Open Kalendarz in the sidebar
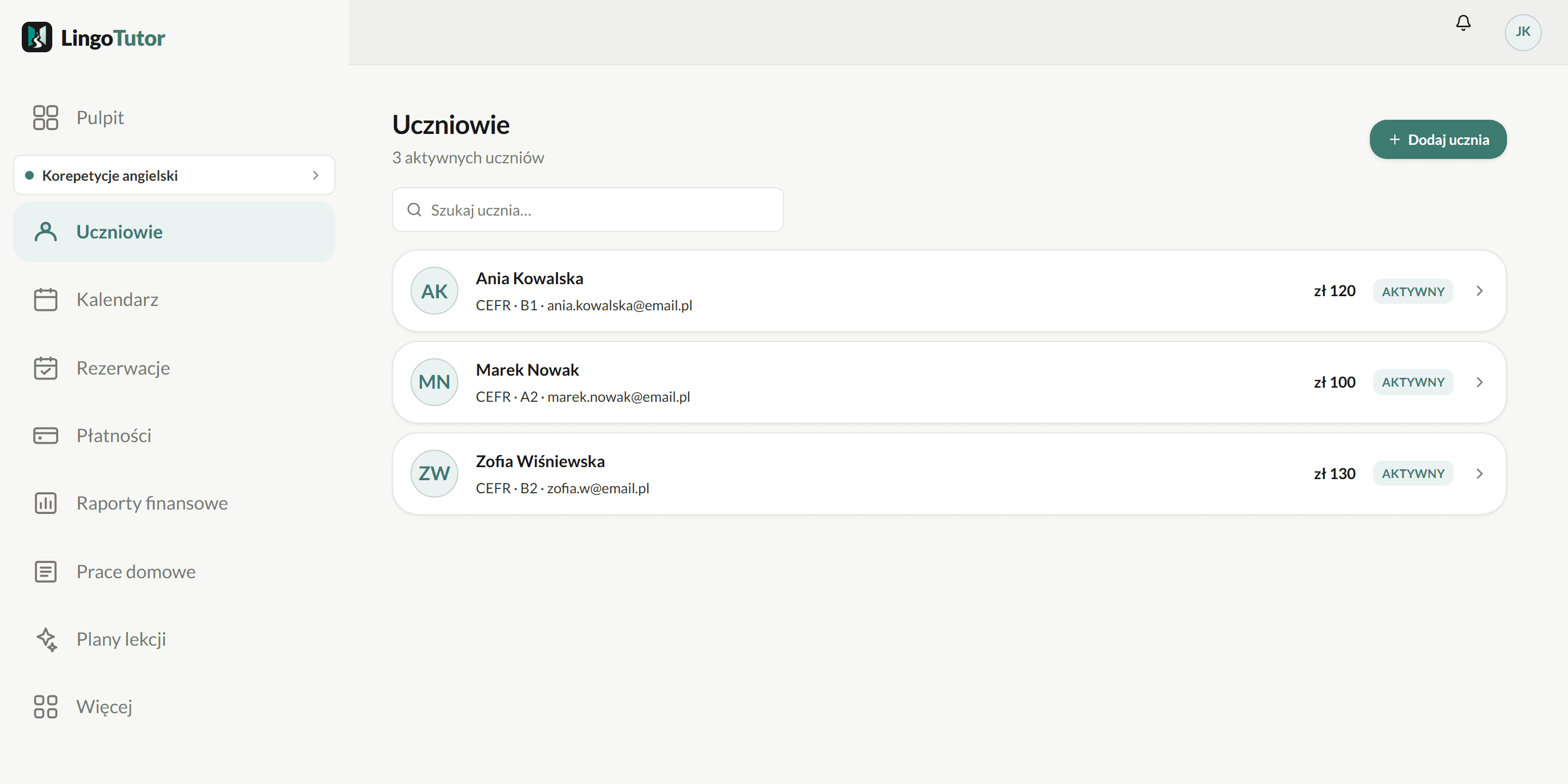Screen dimensions: 1568x784 click(174, 299)
